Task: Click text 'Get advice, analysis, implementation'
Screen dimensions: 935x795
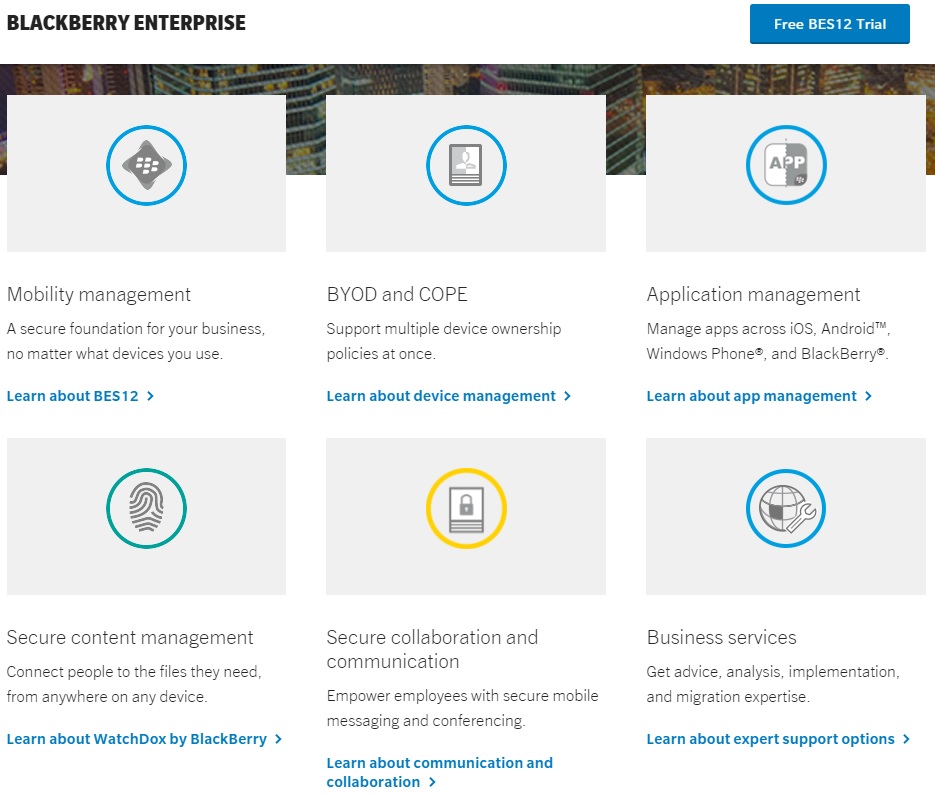Action: pos(772,672)
